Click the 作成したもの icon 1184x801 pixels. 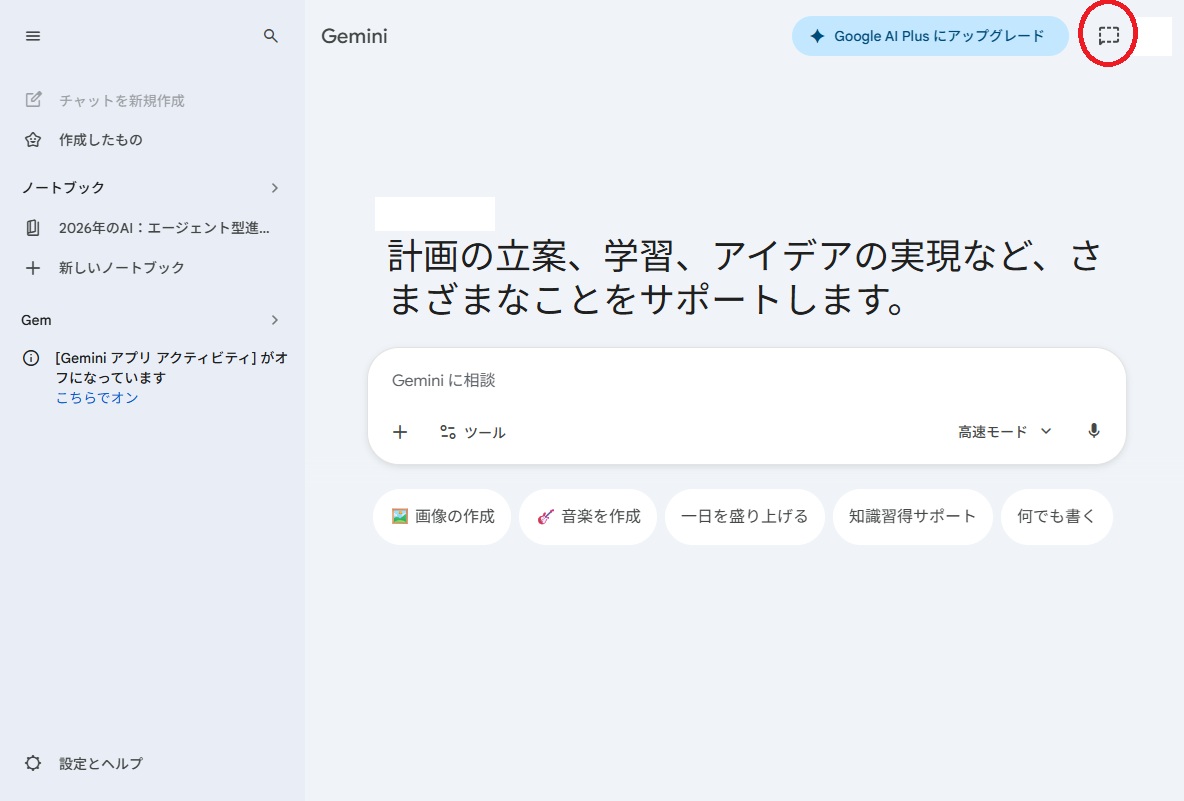[32, 140]
